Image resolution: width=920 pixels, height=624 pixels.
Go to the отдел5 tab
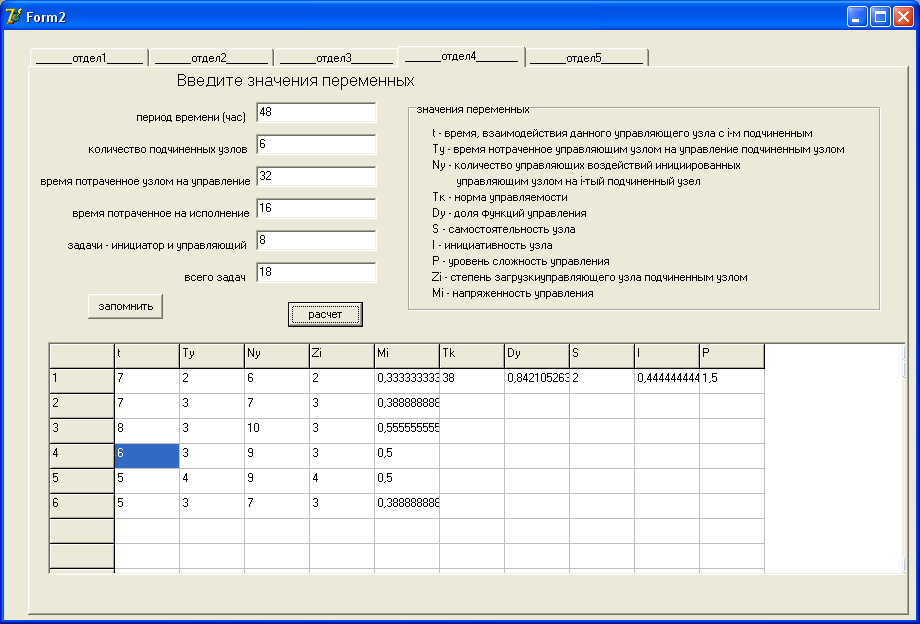[586, 58]
